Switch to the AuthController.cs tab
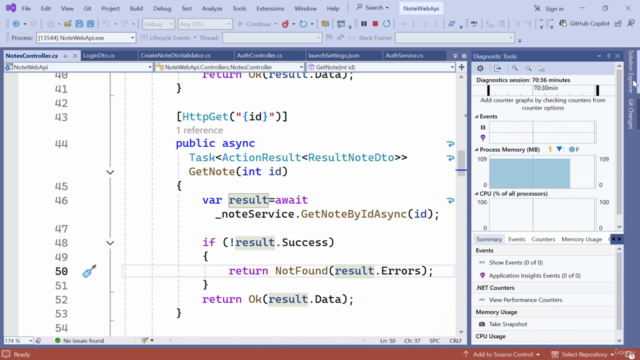Image resolution: width=640 pixels, height=360 pixels. 260,56
